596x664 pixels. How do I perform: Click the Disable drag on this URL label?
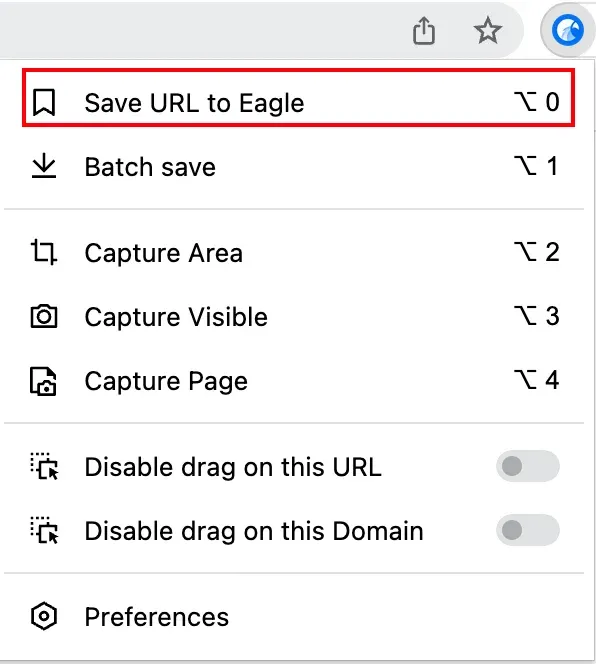click(233, 468)
